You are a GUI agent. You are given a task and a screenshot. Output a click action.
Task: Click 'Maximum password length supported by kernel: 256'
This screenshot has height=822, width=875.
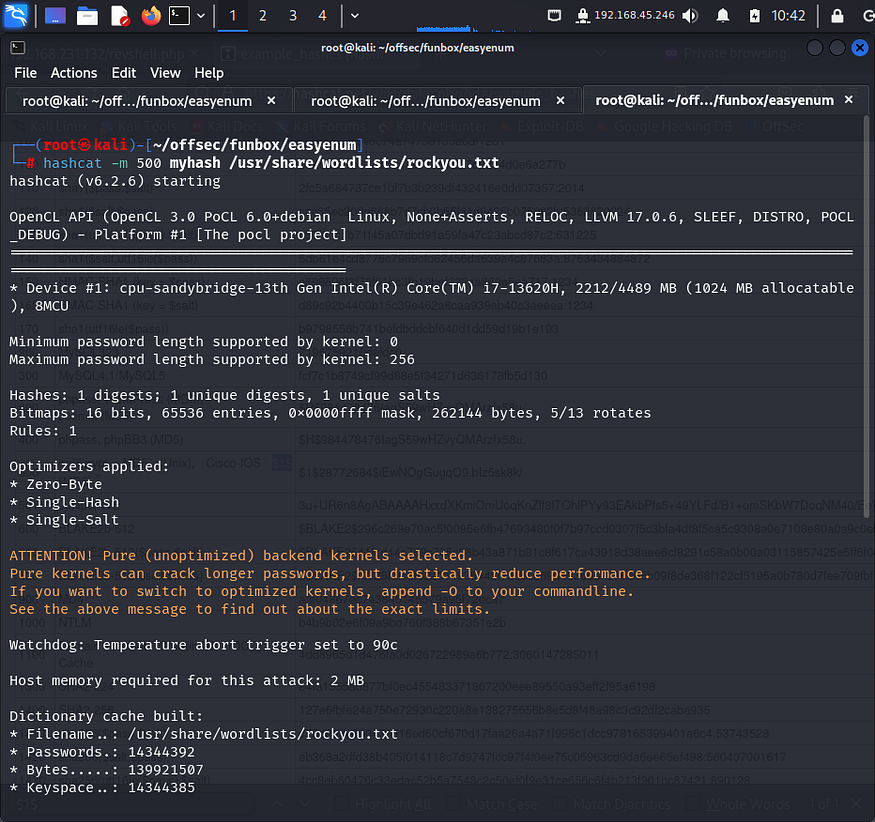click(x=212, y=359)
